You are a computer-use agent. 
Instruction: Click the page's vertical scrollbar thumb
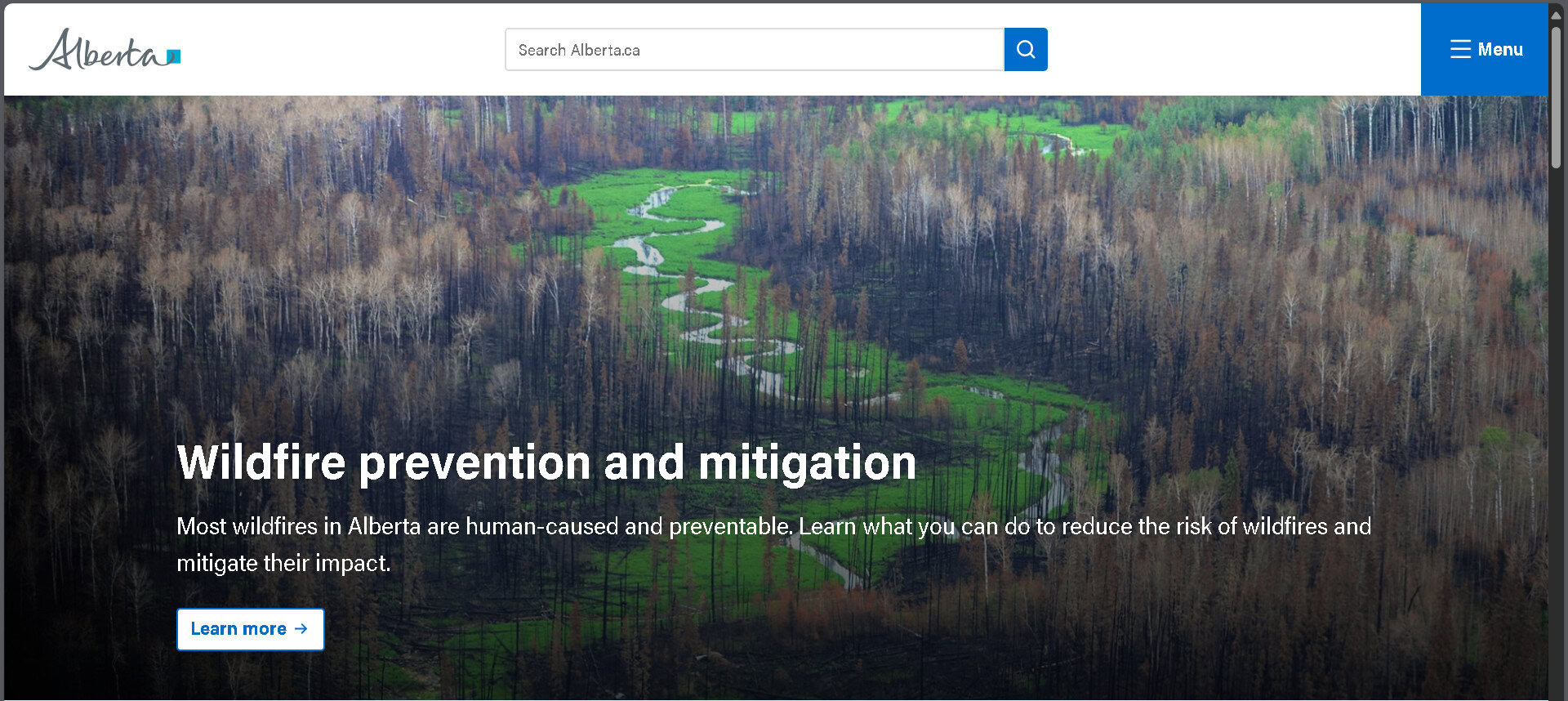pyautogui.click(x=1557, y=98)
